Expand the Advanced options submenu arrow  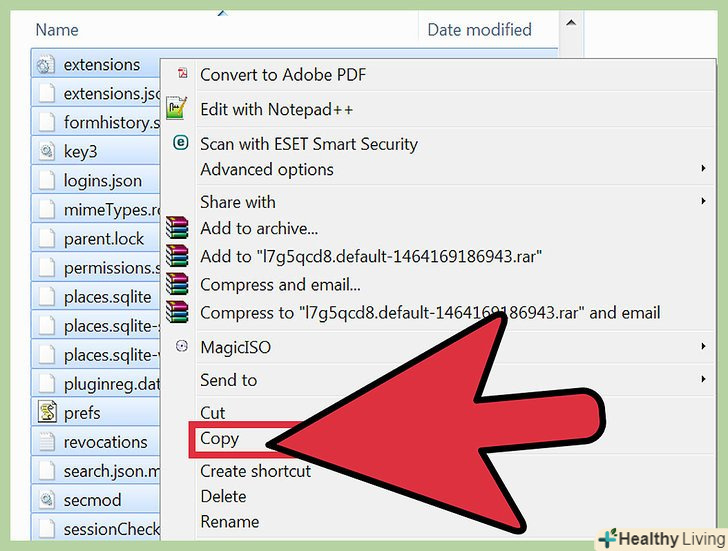pyautogui.click(x=703, y=169)
